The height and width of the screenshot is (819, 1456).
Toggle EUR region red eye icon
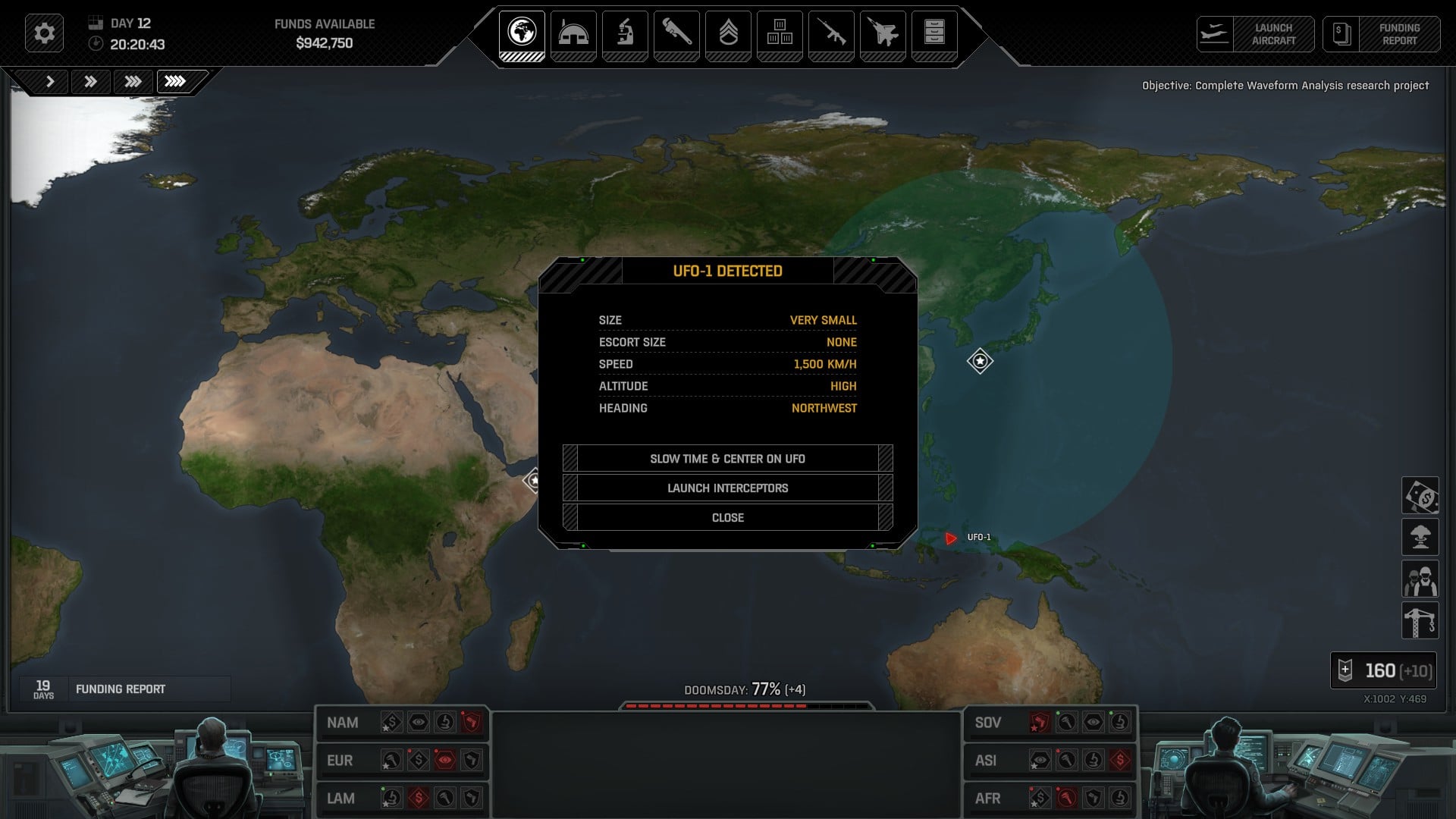pos(445,760)
